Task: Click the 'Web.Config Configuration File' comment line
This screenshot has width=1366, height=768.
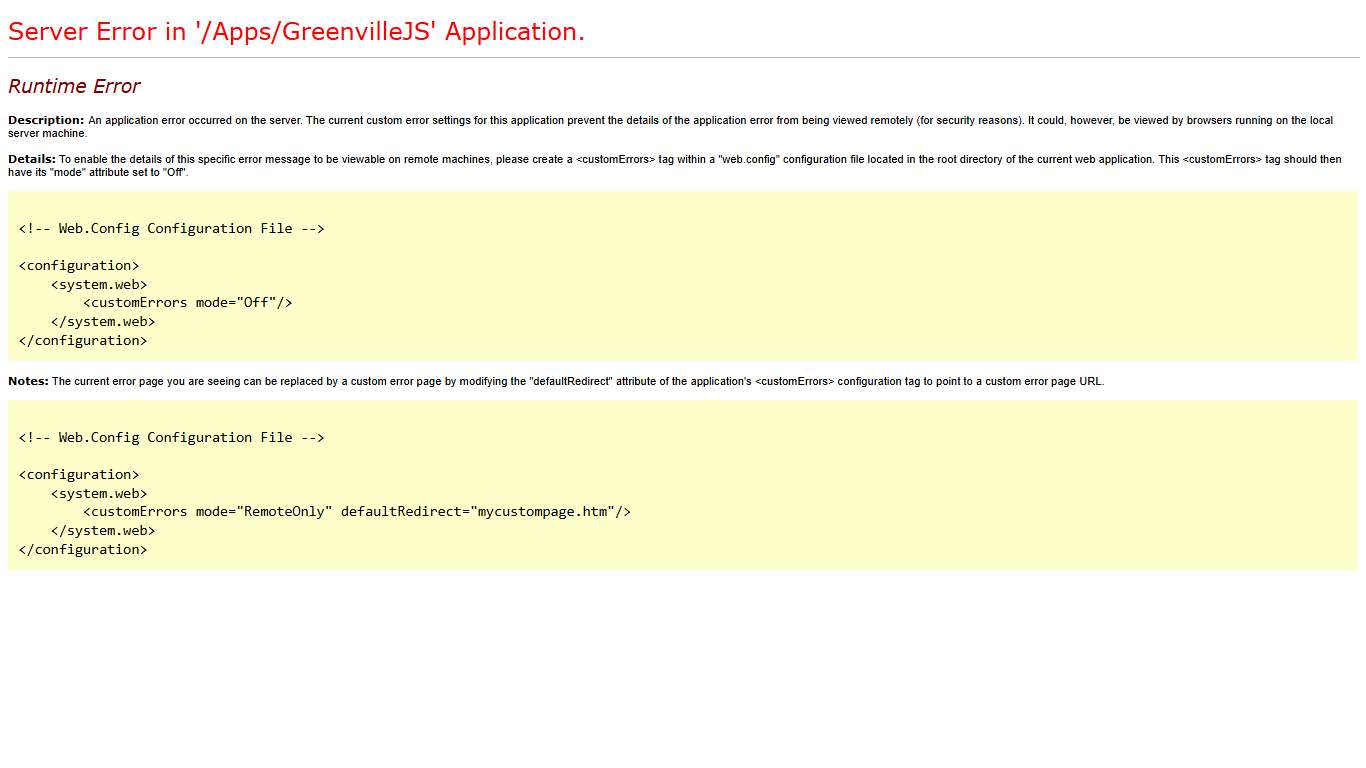Action: coord(171,228)
